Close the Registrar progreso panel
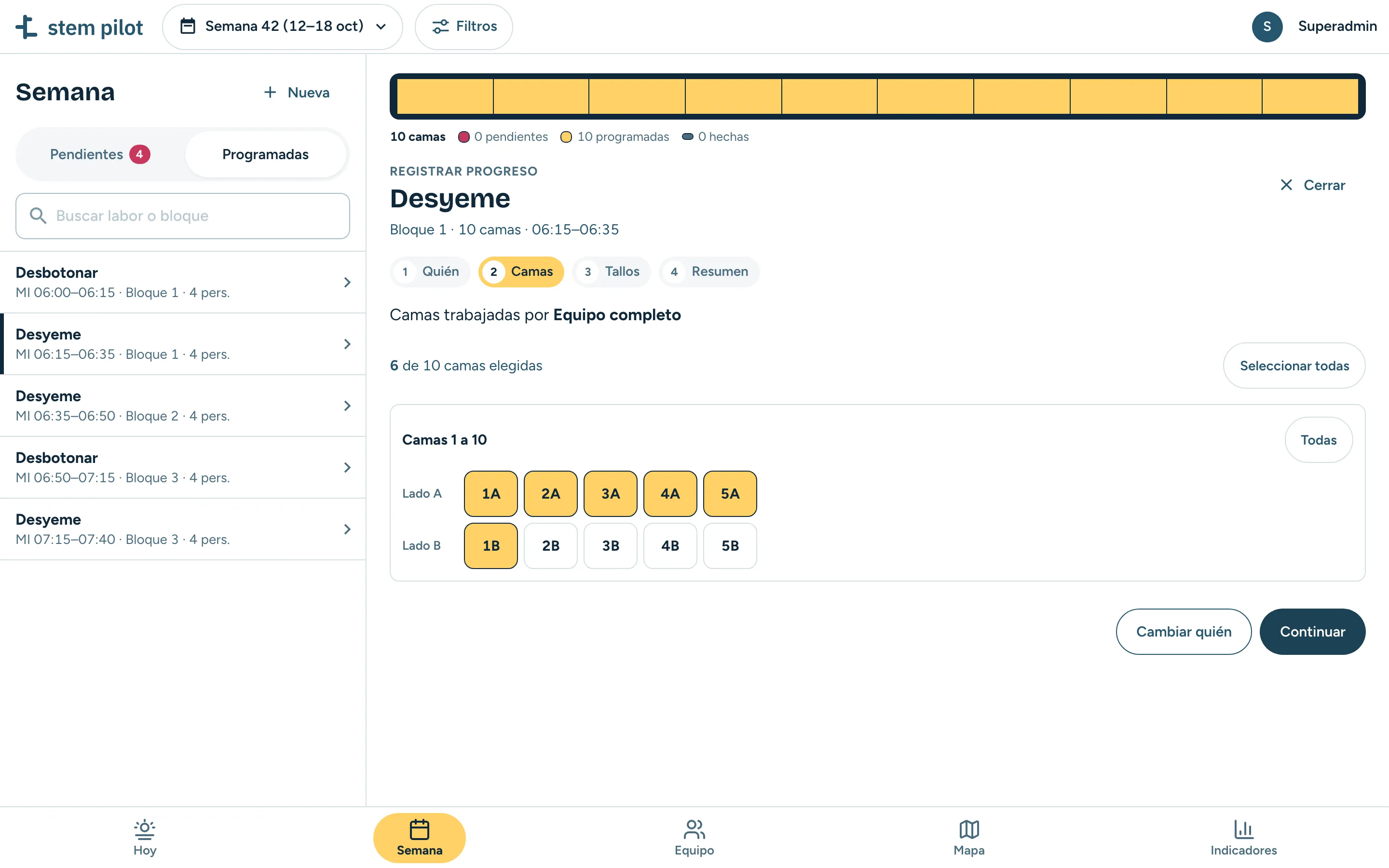The width and height of the screenshot is (1389, 868). (x=1312, y=185)
